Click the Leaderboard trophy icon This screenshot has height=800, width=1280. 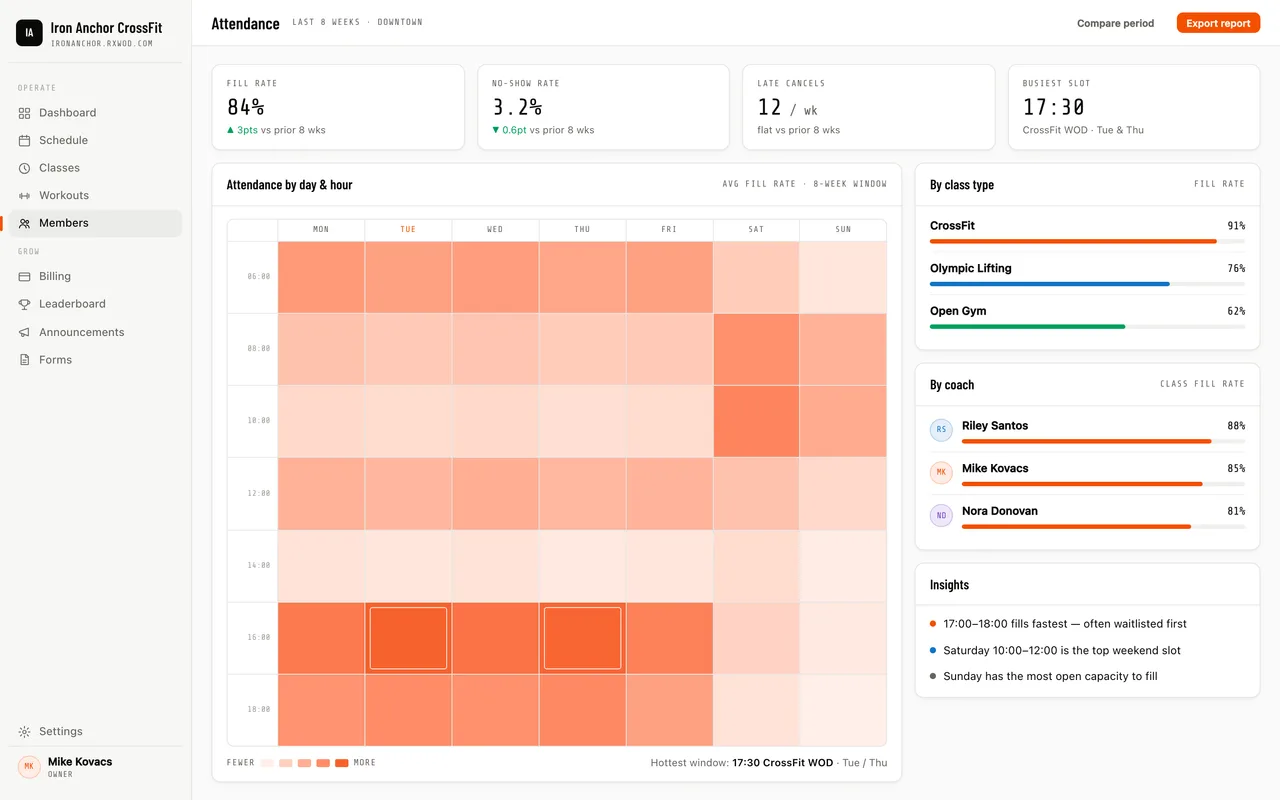coord(24,304)
